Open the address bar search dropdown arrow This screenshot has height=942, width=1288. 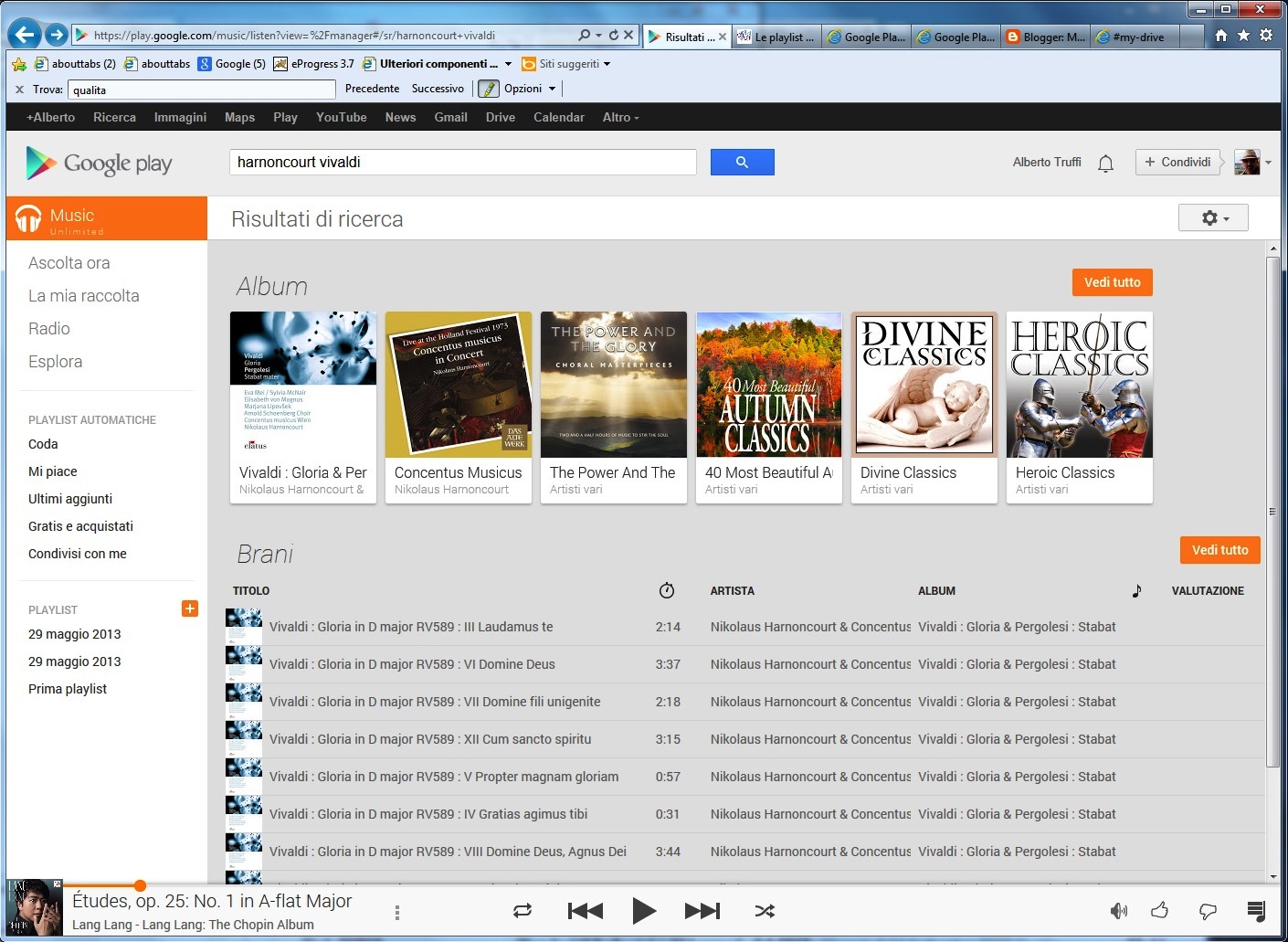click(x=598, y=36)
